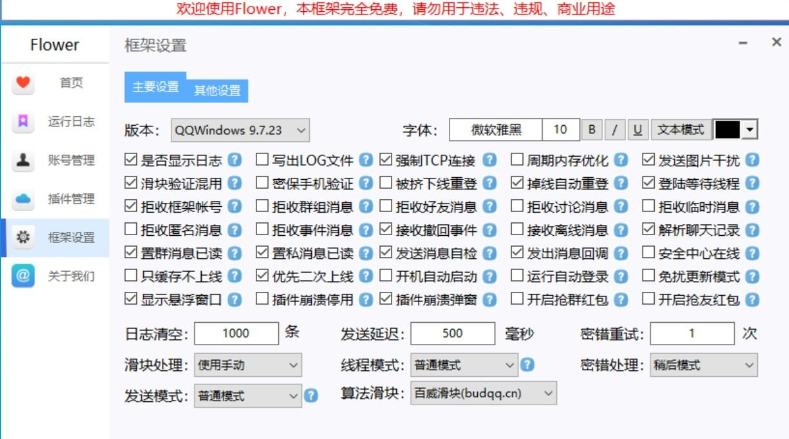Screen dimensions: 789x439
Task: Open help icon beside 发送图片干扰
Action: click(752, 160)
